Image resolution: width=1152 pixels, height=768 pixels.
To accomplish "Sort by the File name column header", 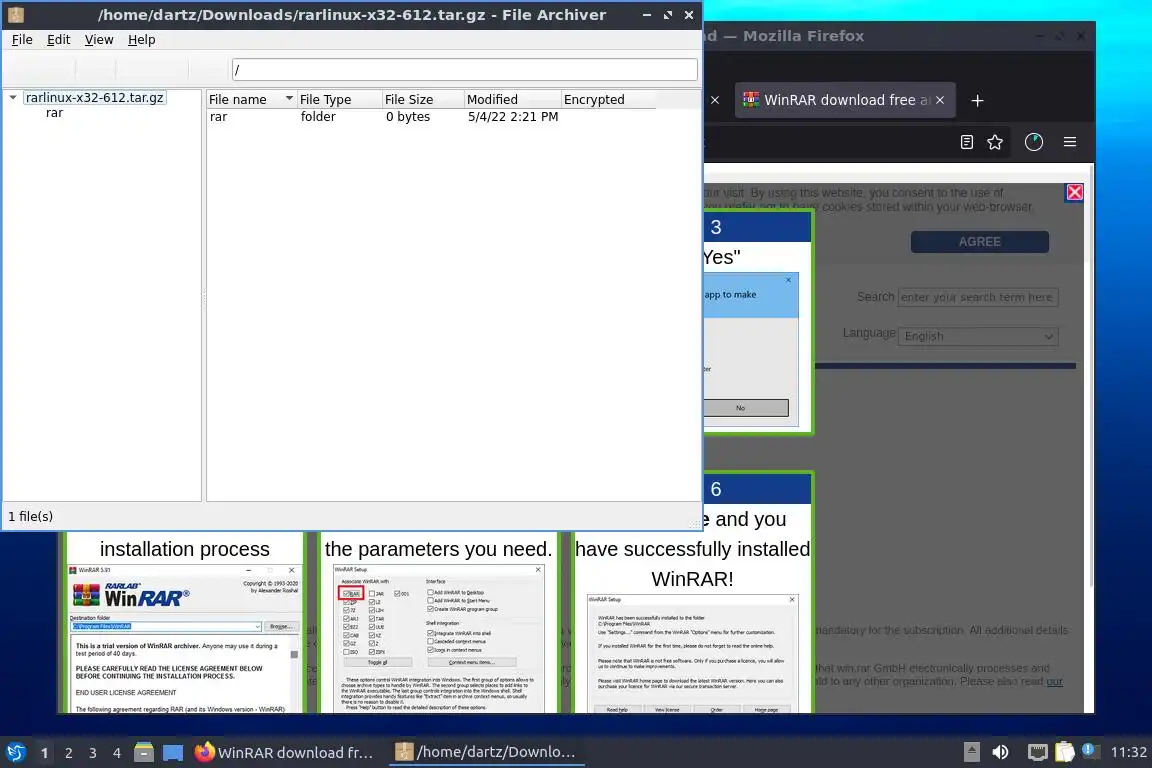I will pyautogui.click(x=251, y=99).
